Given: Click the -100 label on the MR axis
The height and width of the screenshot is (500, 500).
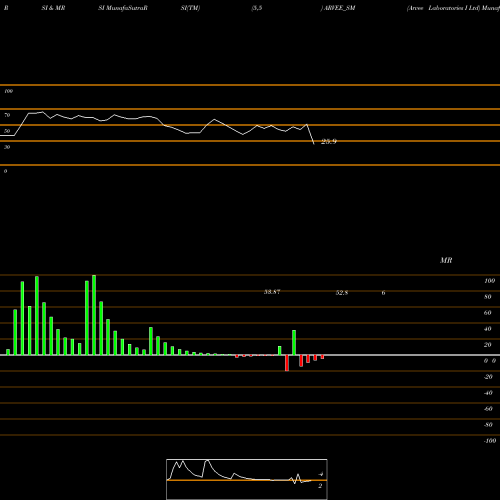Looking at the screenshot, I should [490, 441].
